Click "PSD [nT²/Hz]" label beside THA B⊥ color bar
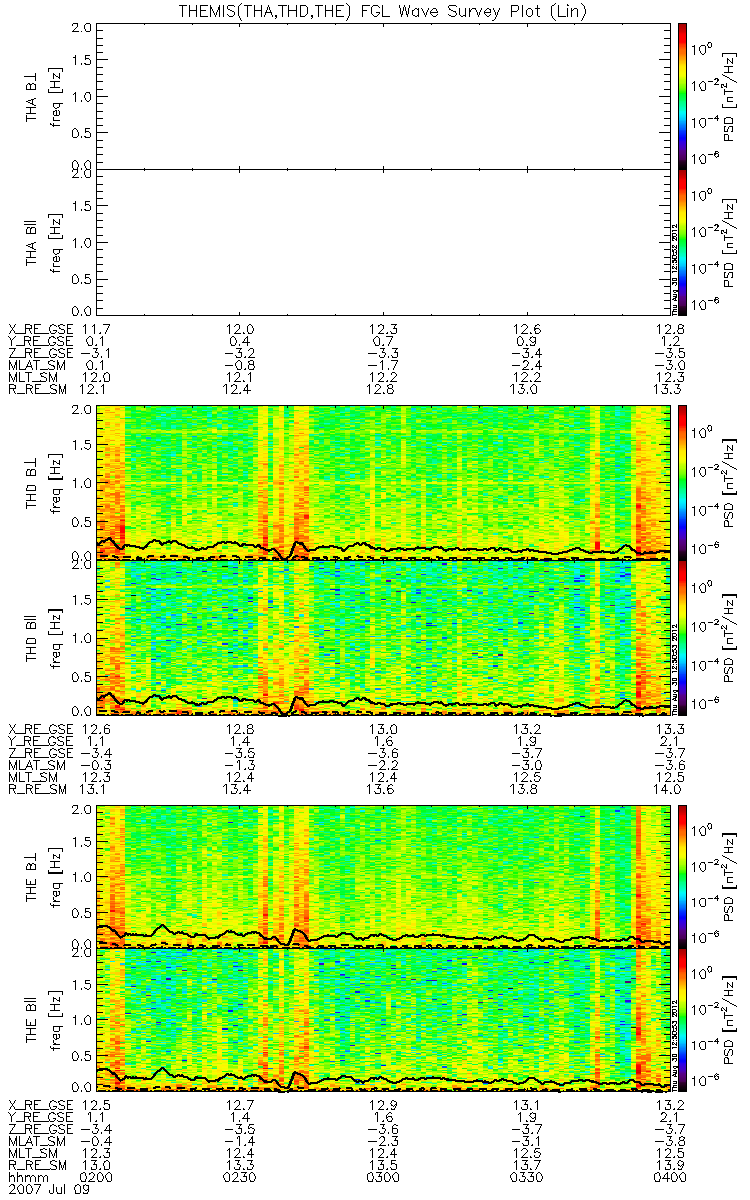750x1200 pixels. pos(731,97)
